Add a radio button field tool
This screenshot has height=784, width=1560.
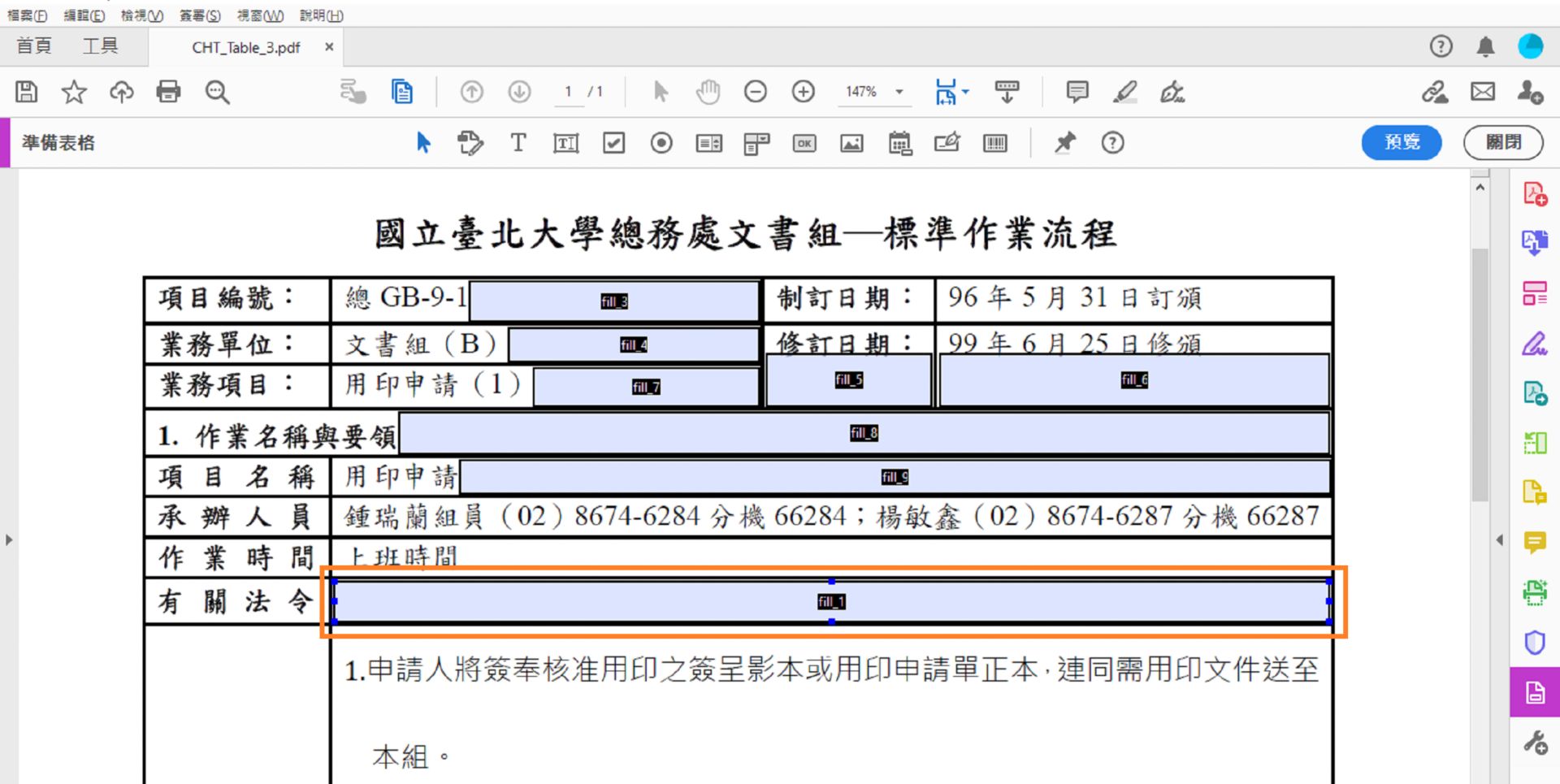pos(661,144)
